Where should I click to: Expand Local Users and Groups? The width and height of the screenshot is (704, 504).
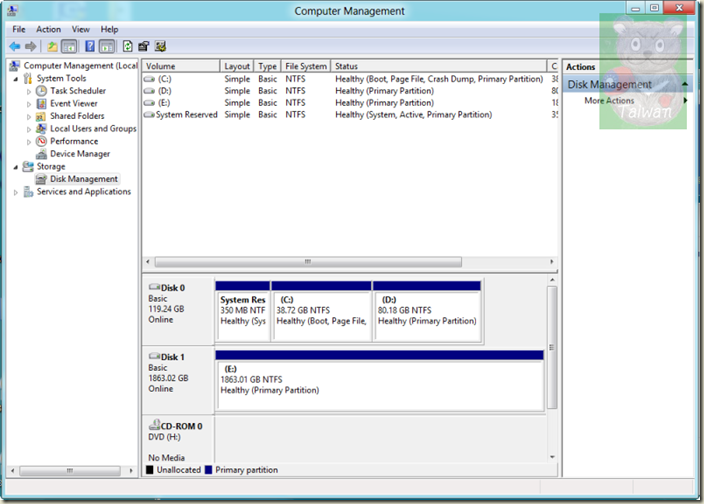pos(29,129)
